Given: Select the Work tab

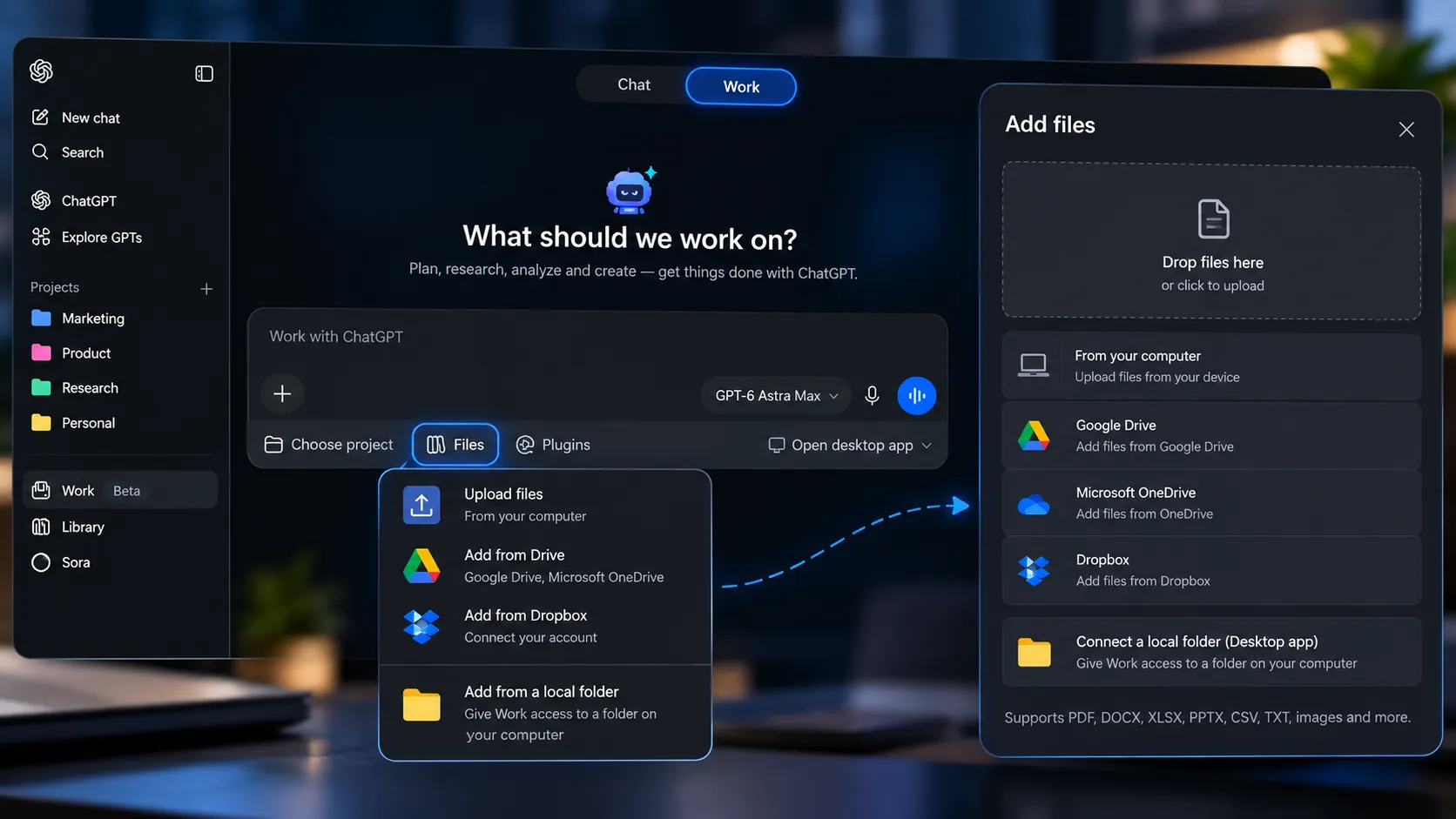Looking at the screenshot, I should 741,86.
